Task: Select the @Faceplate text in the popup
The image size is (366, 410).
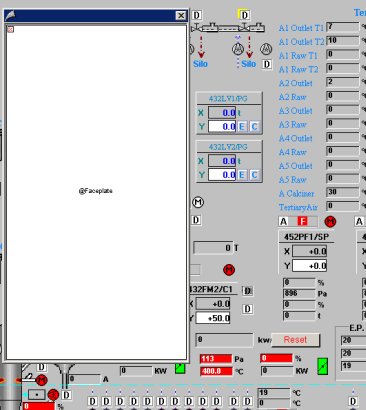Action: coord(96,191)
